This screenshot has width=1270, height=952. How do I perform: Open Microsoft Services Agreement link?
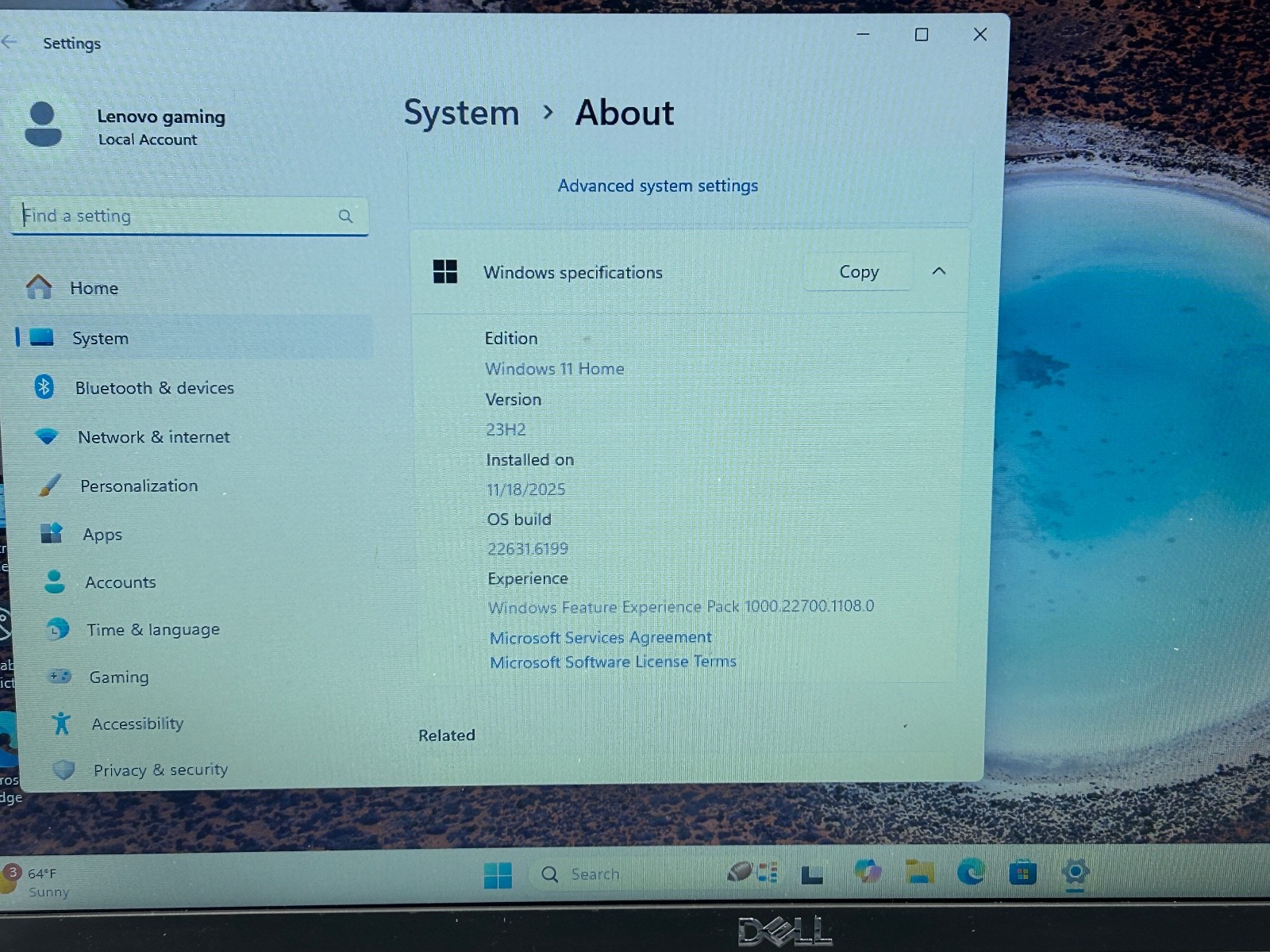(x=600, y=638)
